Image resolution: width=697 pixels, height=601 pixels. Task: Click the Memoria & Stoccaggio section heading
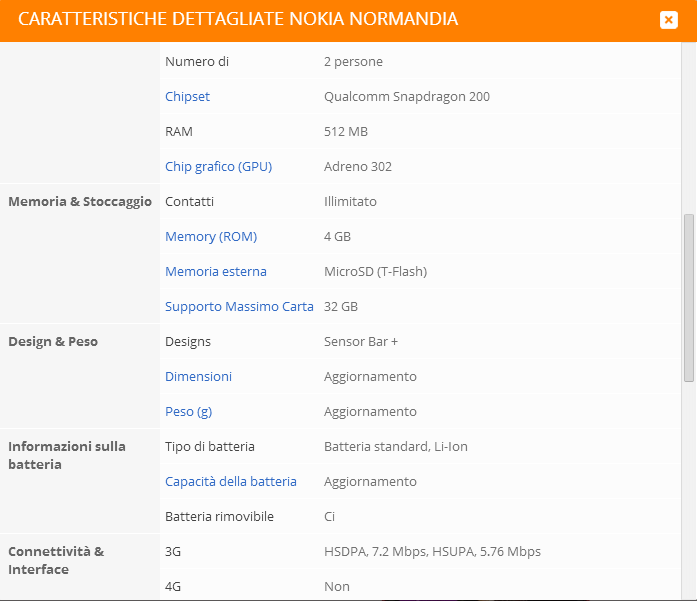coord(80,201)
